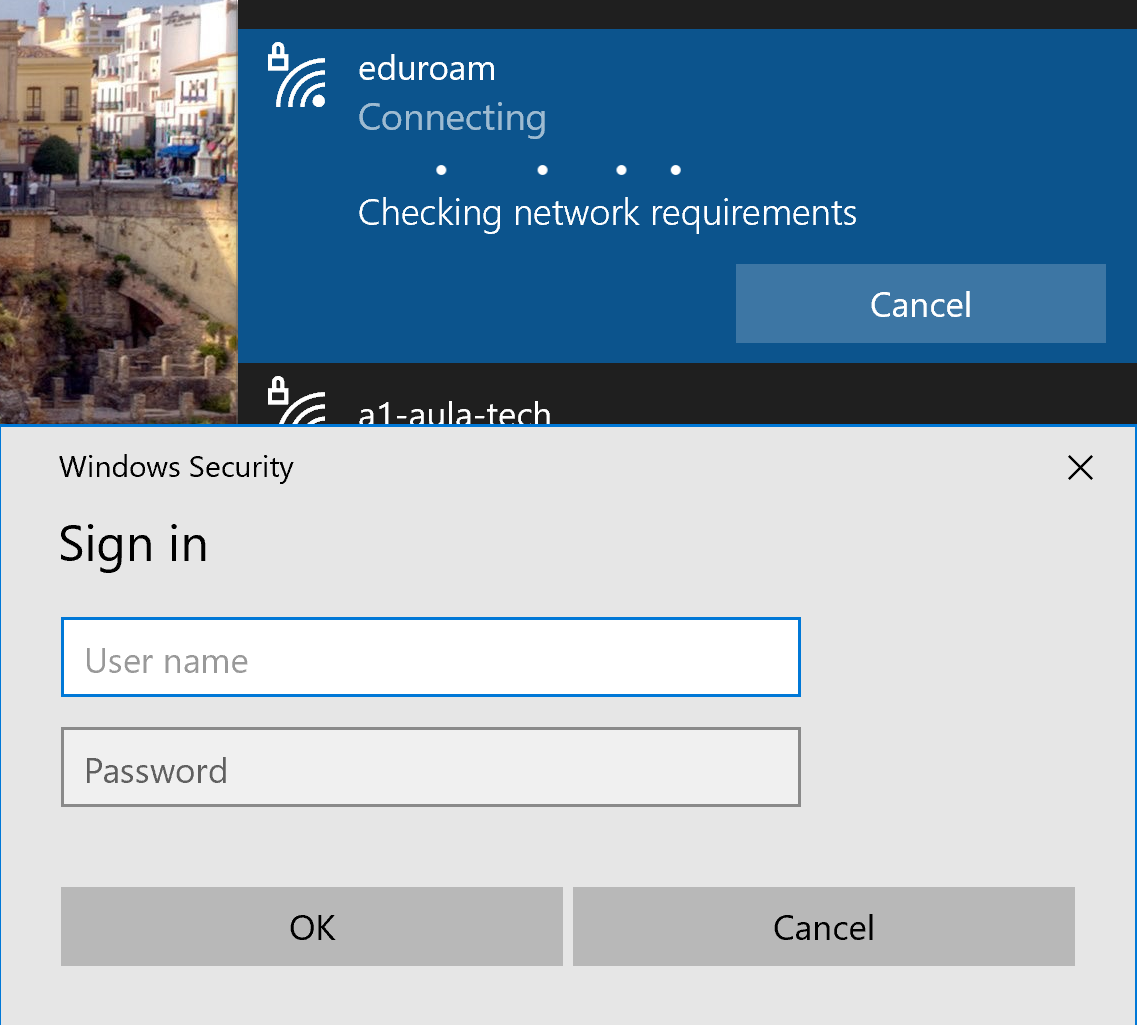This screenshot has width=1137, height=1025.
Task: Click the Checking network requirements status text
Action: point(607,212)
